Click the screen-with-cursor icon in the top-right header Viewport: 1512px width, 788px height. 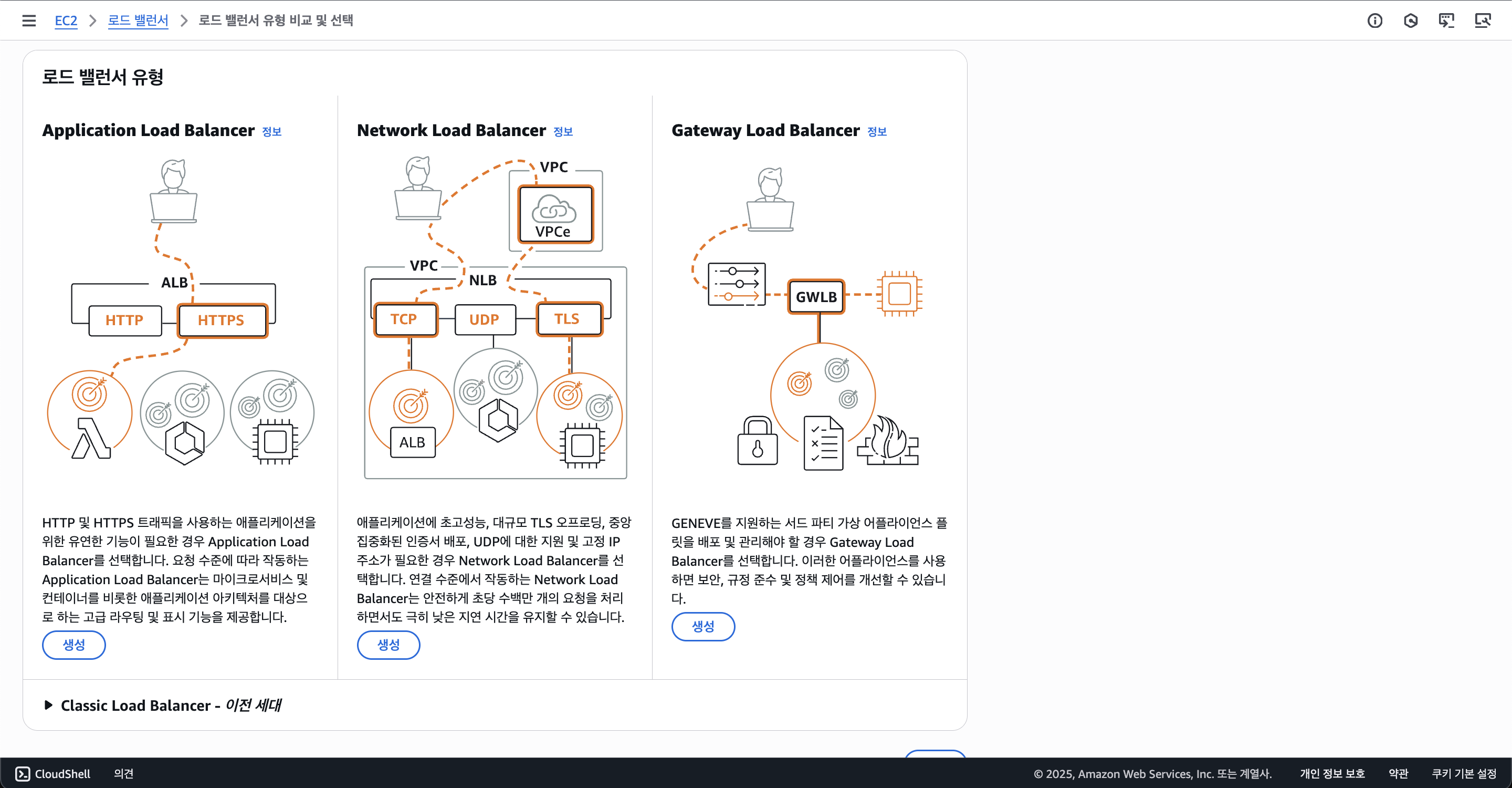click(x=1446, y=20)
